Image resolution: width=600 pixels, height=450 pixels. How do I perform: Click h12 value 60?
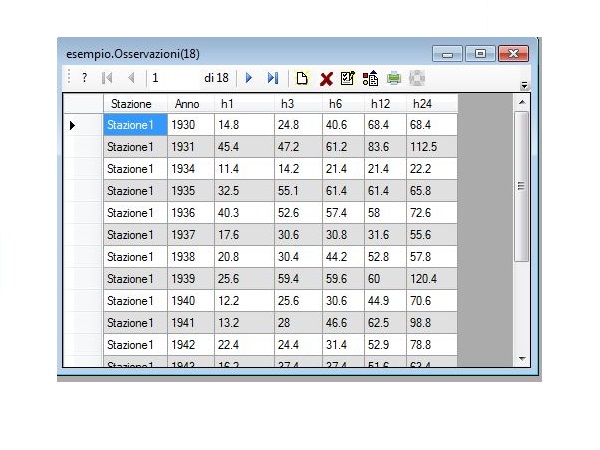coord(385,279)
